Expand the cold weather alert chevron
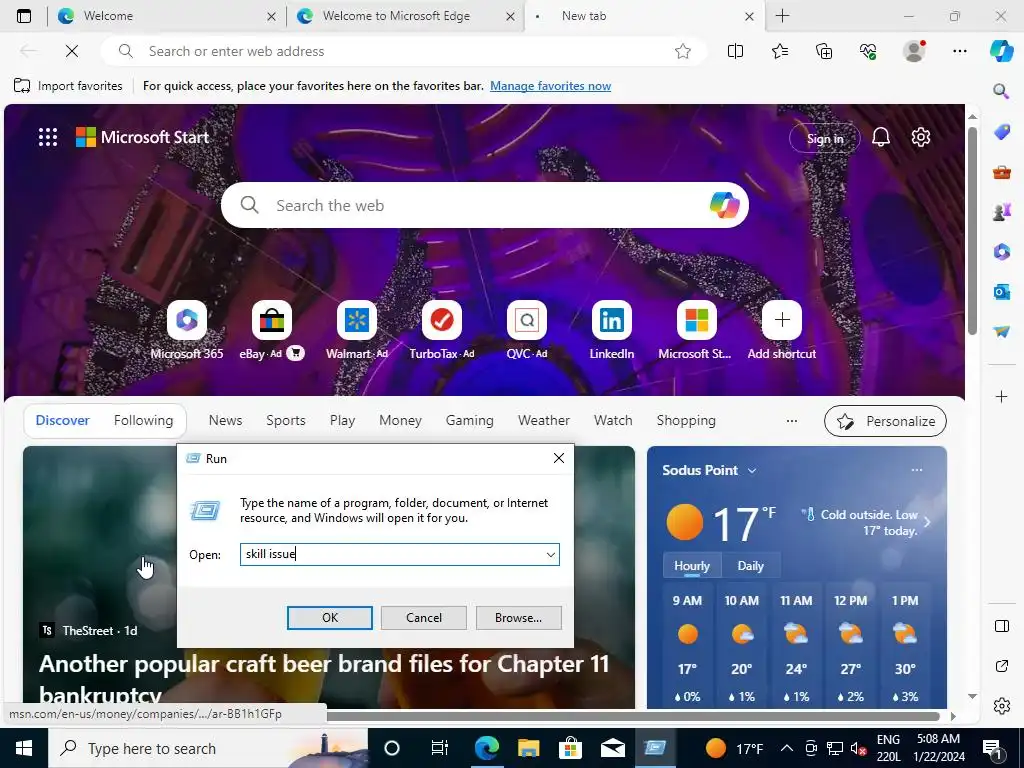The image size is (1024, 768). coord(927,522)
